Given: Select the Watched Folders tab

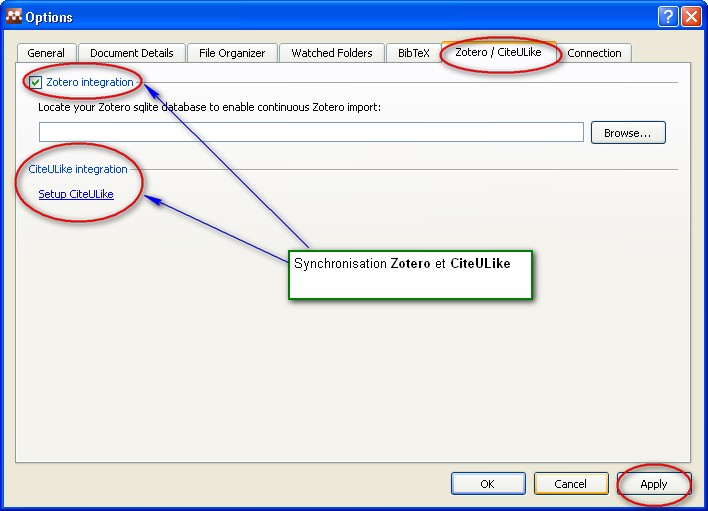Looking at the screenshot, I should 331,53.
